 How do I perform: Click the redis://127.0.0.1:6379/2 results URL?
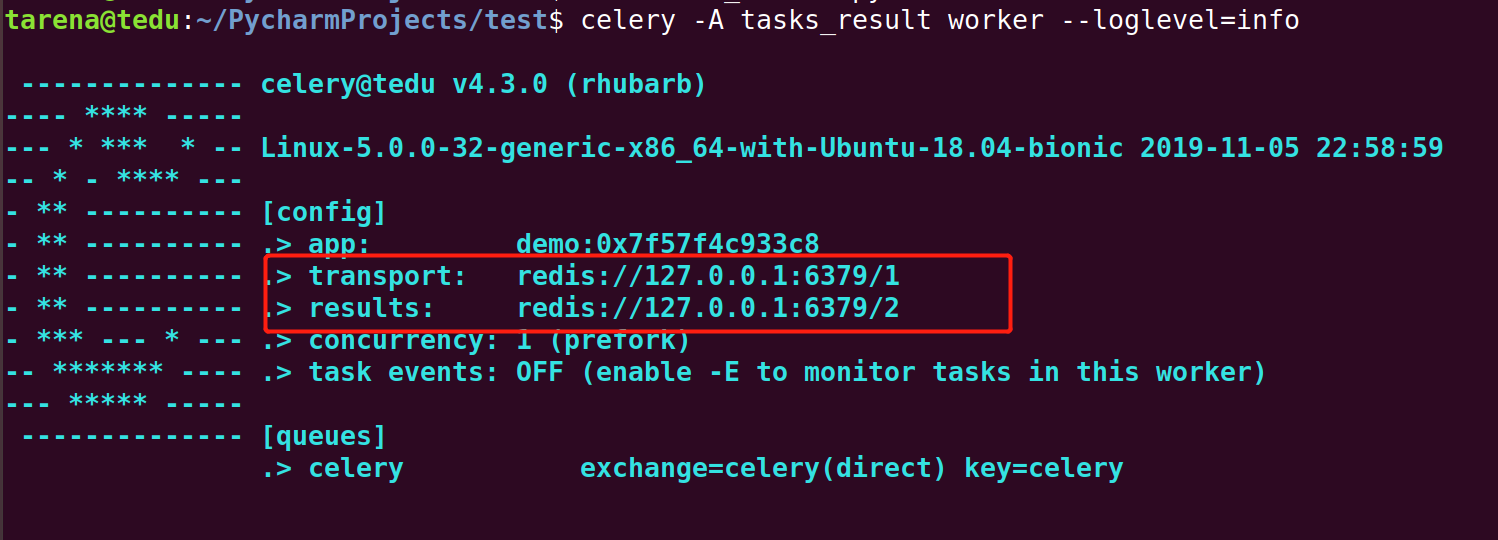707,308
